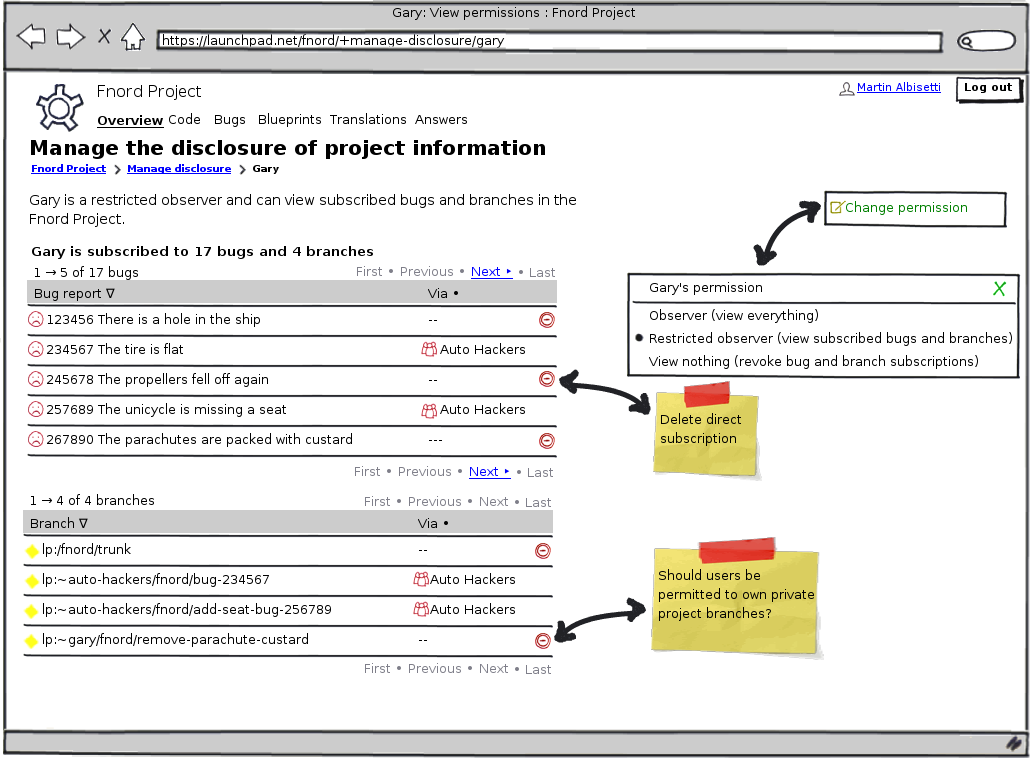Click the browser URL address field
Viewport: 1030px width, 758px height.
[548, 42]
